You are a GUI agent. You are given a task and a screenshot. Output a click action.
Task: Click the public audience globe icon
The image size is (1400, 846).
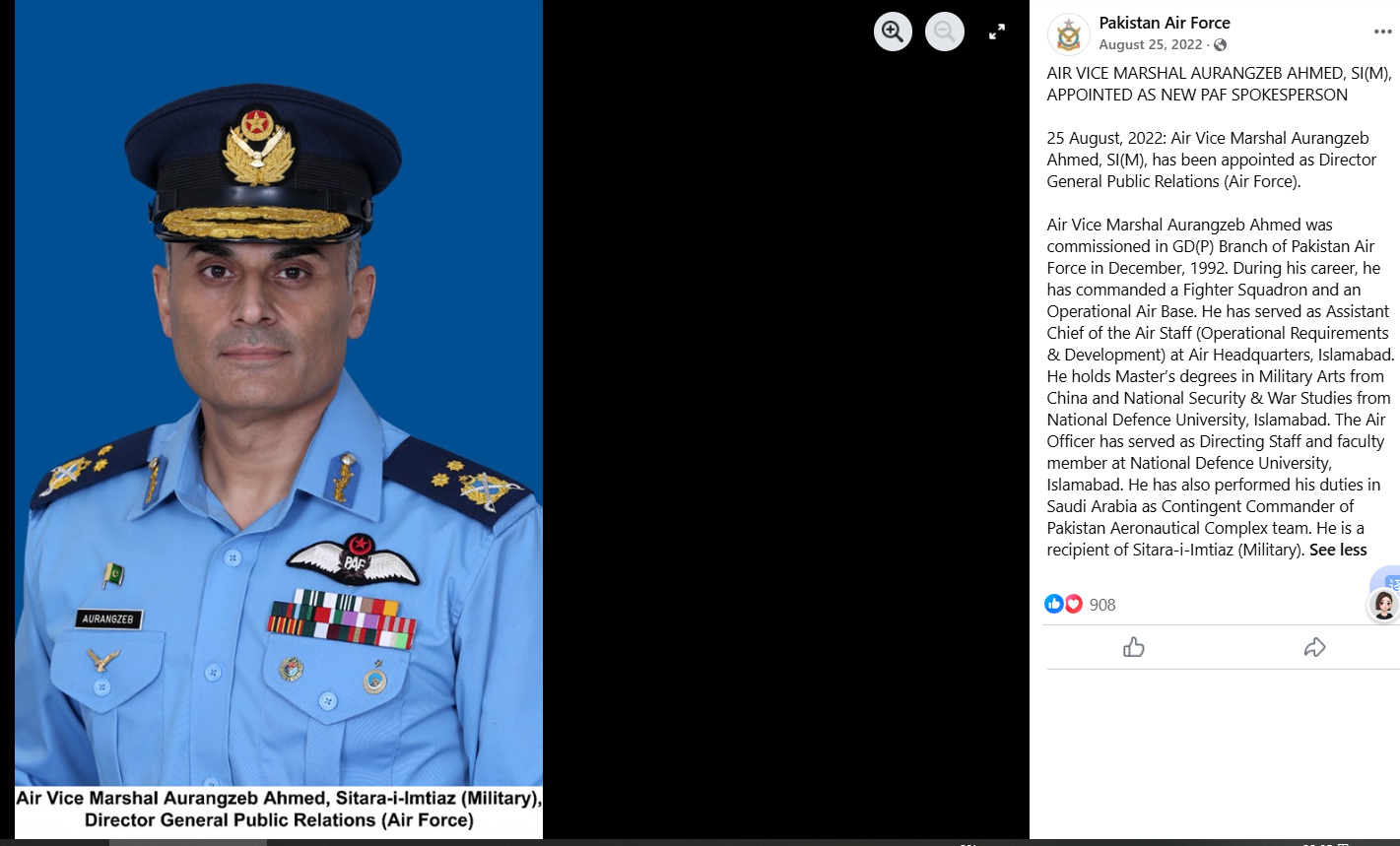pos(1221,45)
